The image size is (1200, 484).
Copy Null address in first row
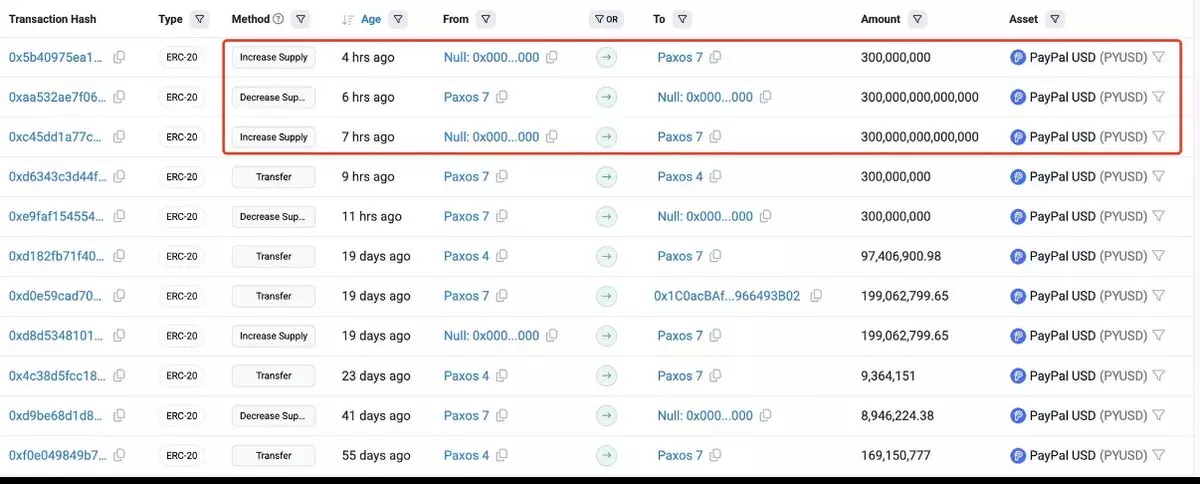pos(552,58)
